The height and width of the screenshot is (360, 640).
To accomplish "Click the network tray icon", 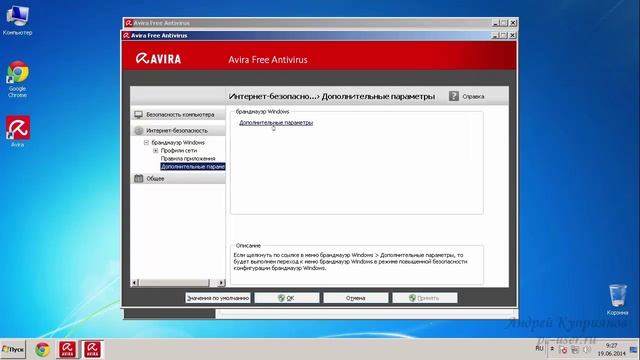I will tap(575, 350).
